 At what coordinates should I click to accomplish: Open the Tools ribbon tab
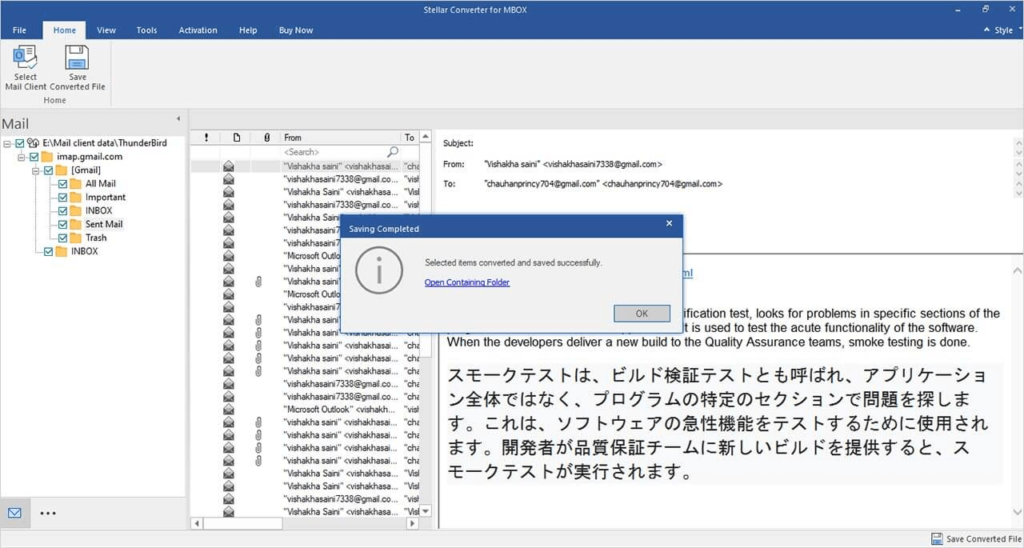pos(147,30)
